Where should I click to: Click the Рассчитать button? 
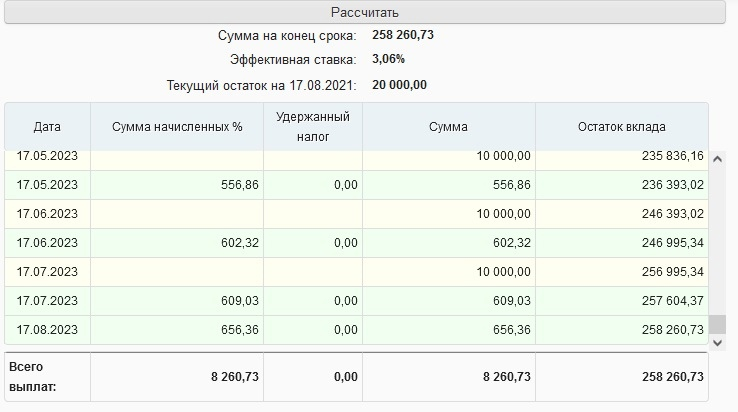click(365, 12)
